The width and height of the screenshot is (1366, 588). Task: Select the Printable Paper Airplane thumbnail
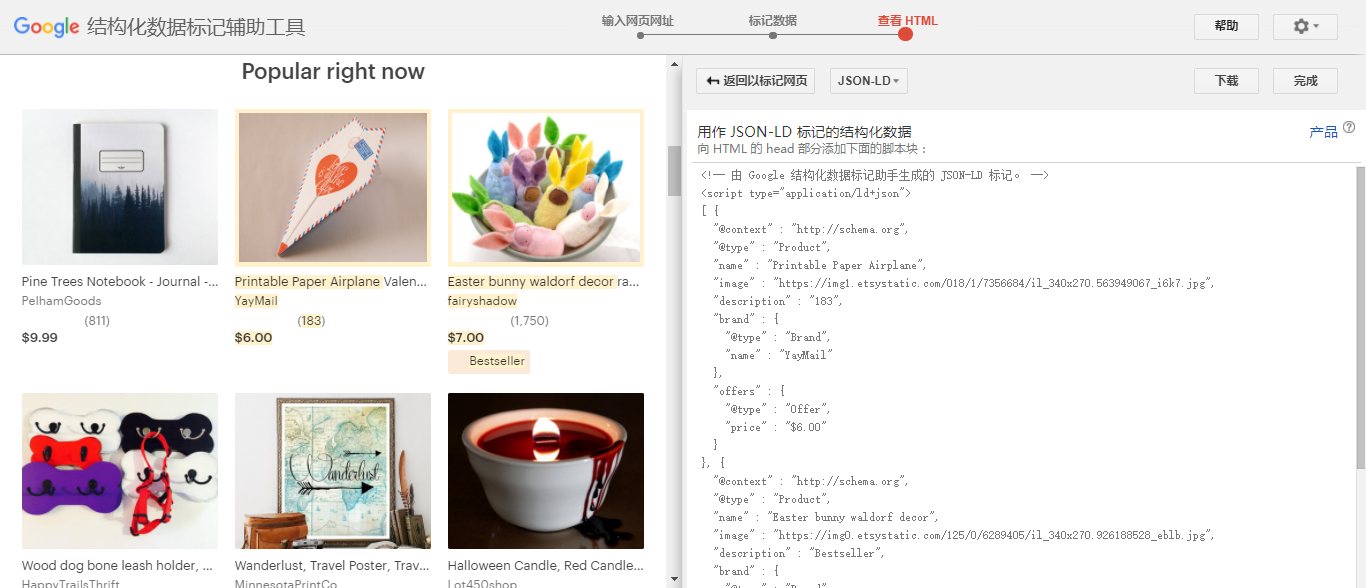point(333,187)
